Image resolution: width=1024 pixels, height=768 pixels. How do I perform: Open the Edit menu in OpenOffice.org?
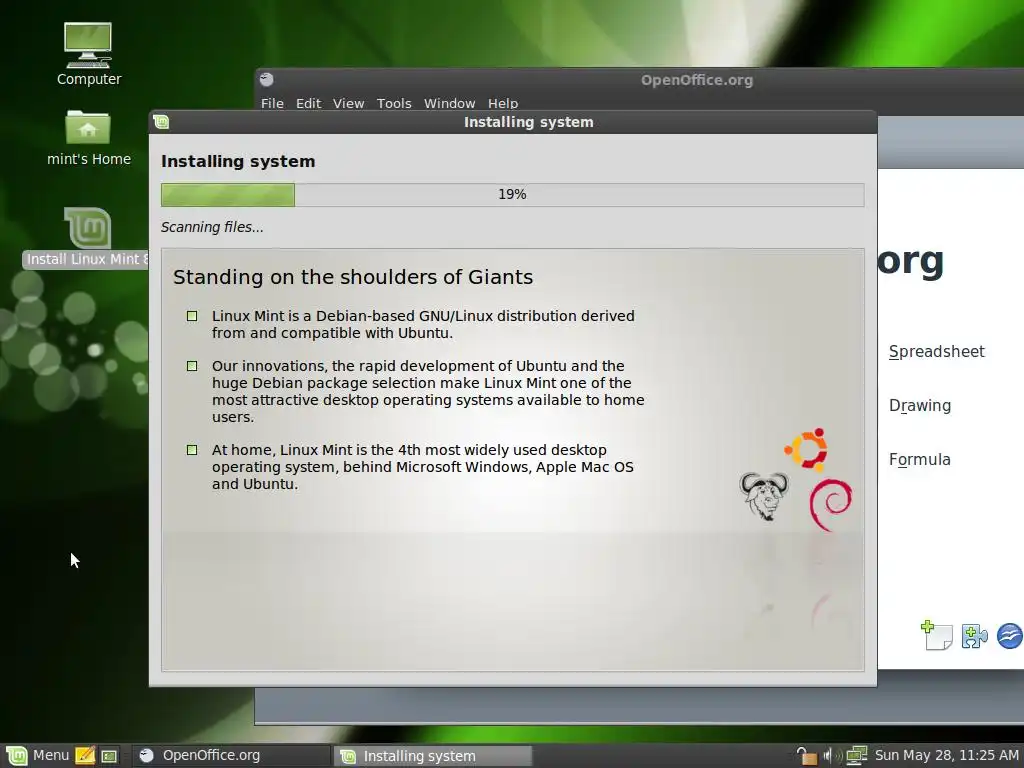pyautogui.click(x=308, y=103)
